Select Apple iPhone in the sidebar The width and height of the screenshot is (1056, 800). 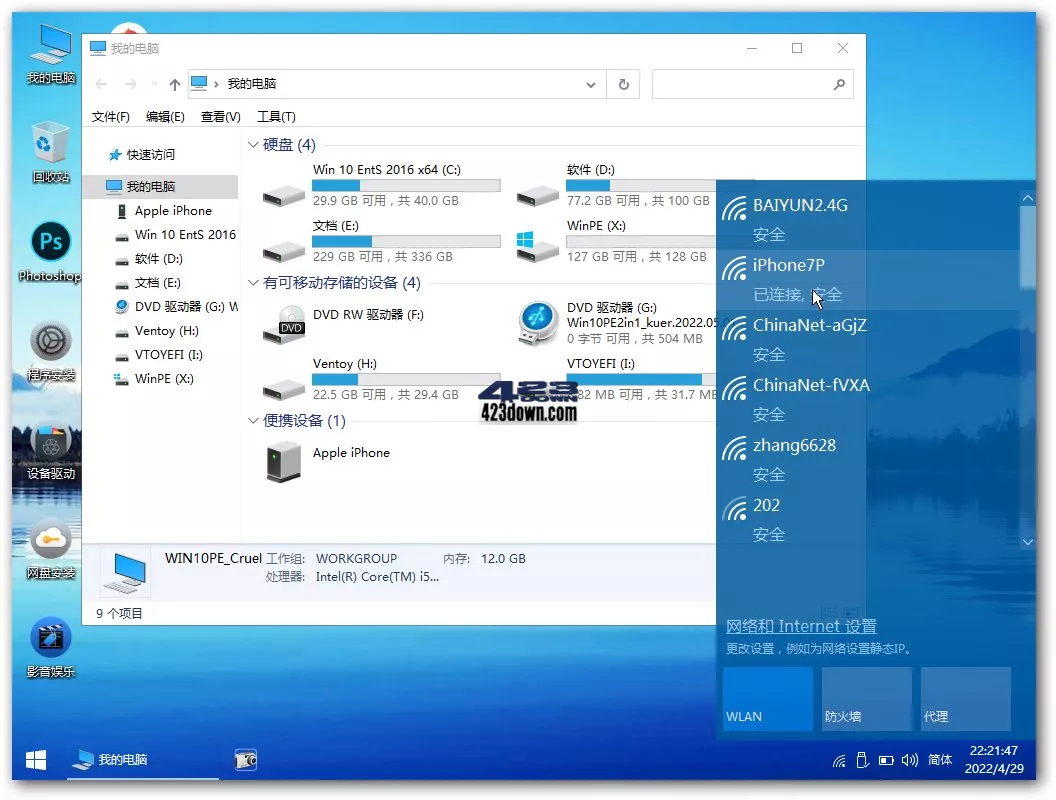[x=175, y=211]
